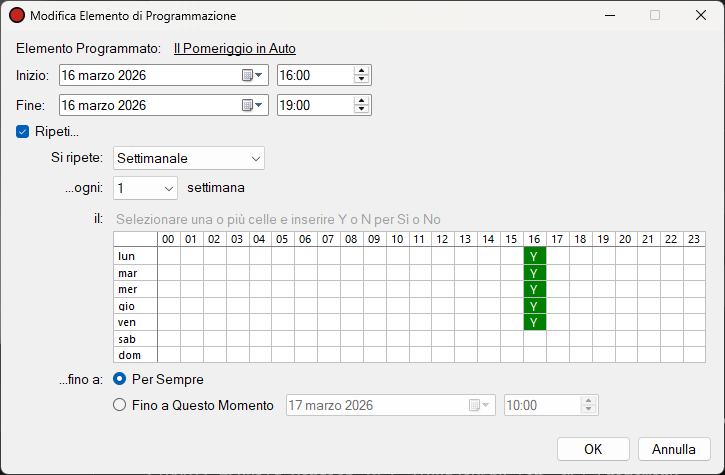
Task: Click the 08 hour column header
Action: [x=352, y=239]
